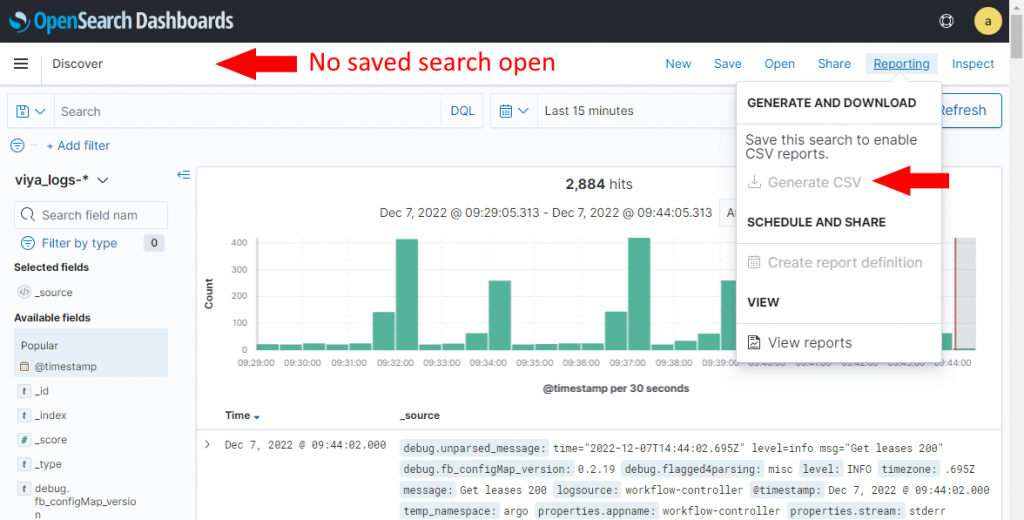Click the Add filter link

pyautogui.click(x=78, y=146)
